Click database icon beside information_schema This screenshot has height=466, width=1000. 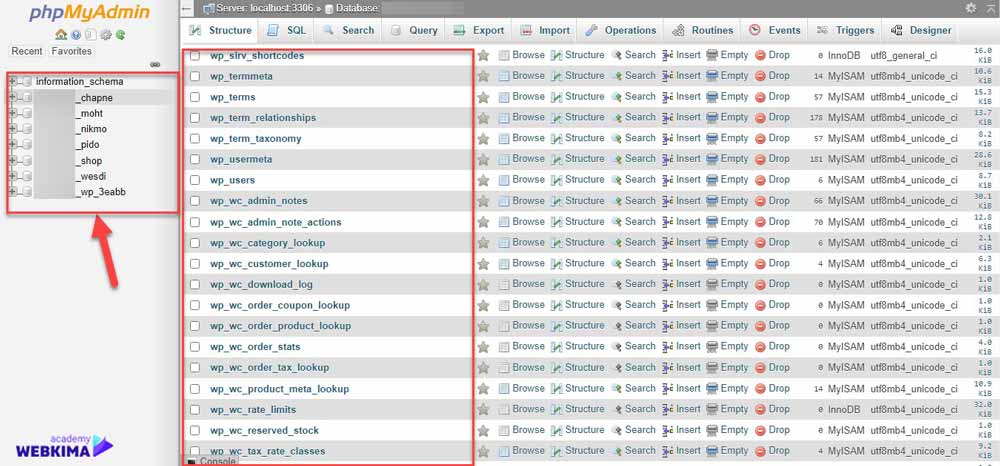(x=27, y=82)
